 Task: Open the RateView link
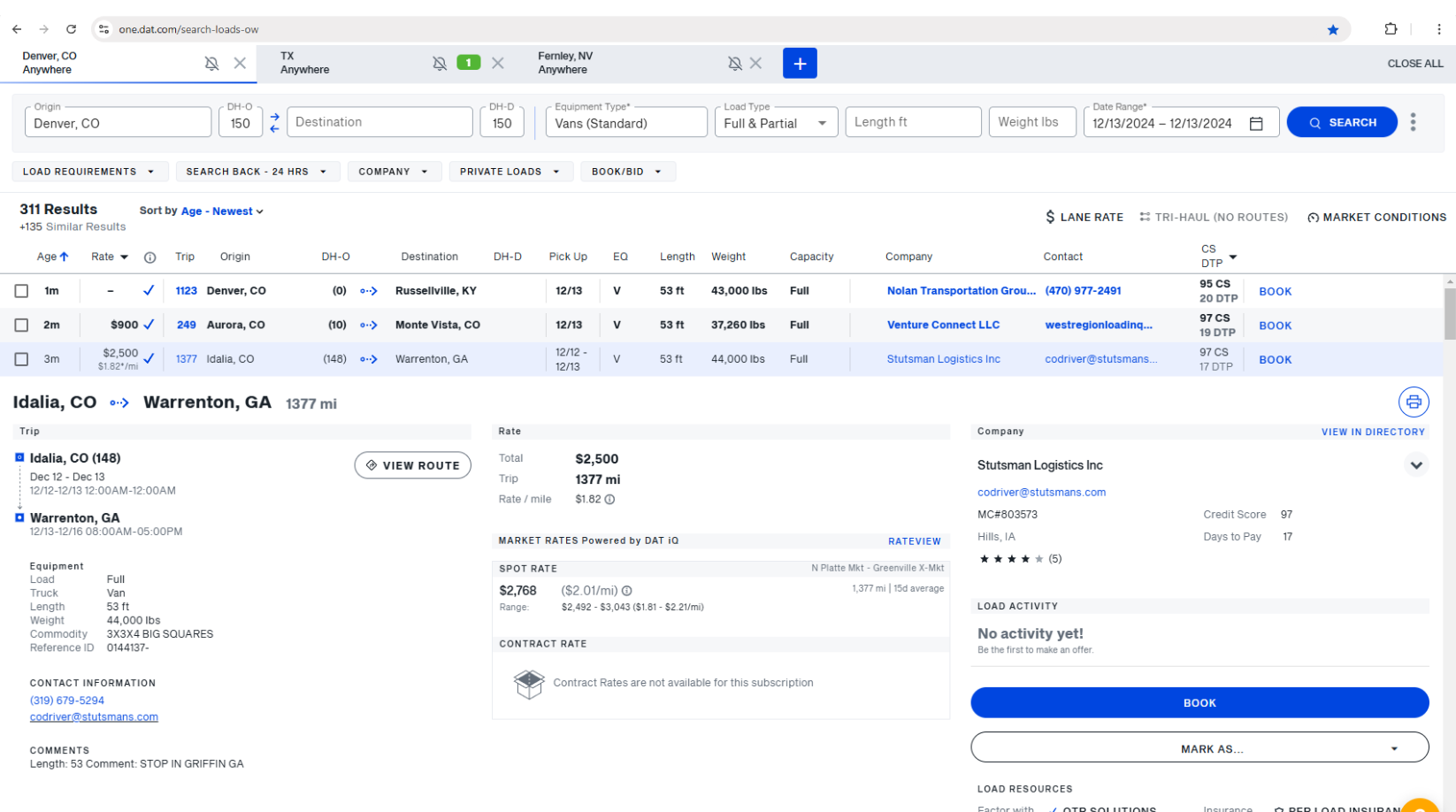[x=914, y=541]
